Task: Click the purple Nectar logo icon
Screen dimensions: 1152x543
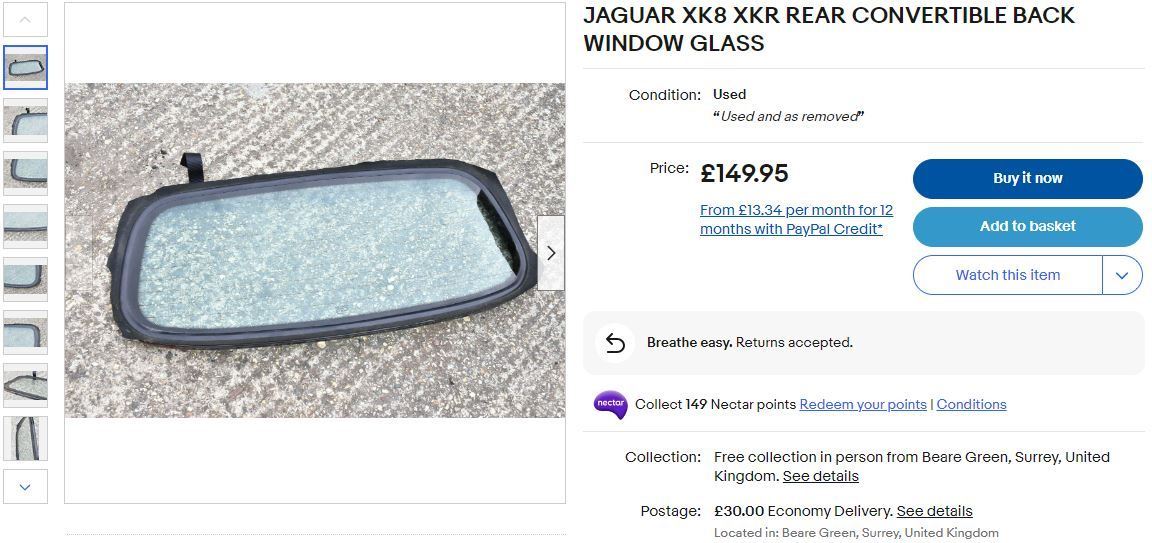Action: [611, 404]
